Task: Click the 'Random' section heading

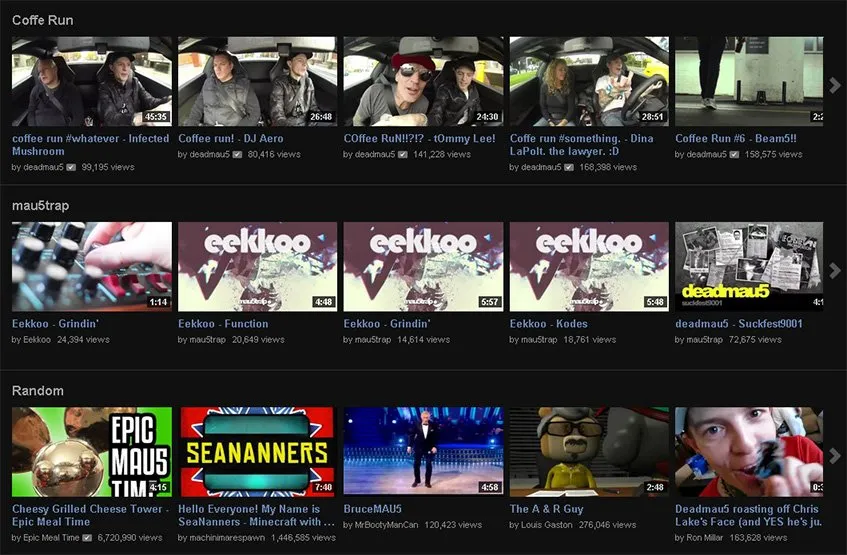Action: coord(38,391)
